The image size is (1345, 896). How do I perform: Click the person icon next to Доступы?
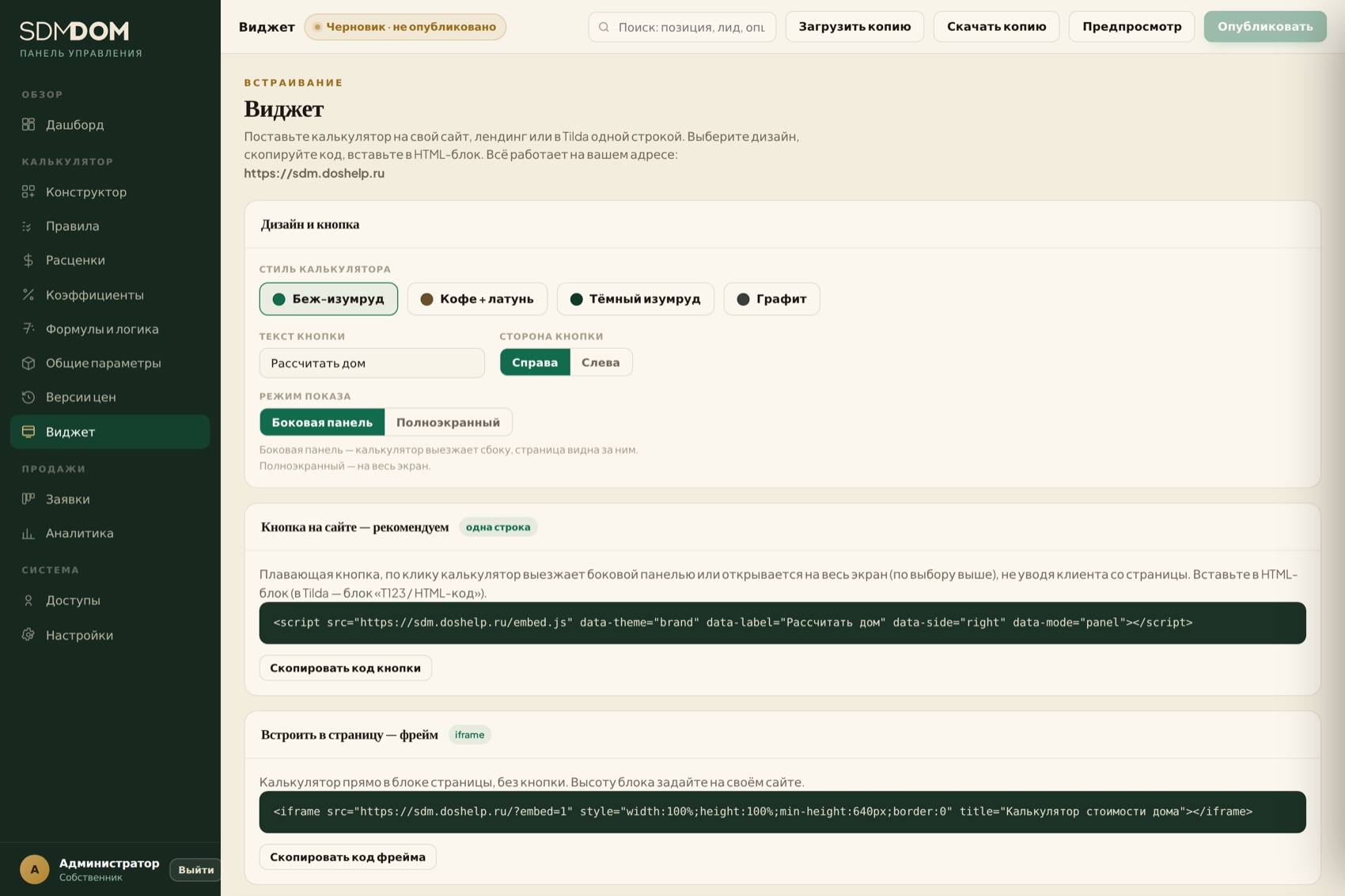point(28,600)
